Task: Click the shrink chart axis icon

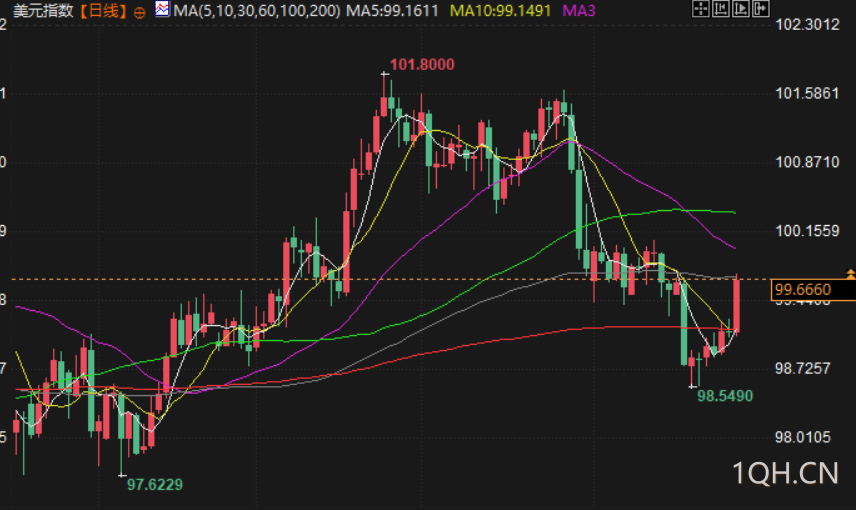Action: 721,9
